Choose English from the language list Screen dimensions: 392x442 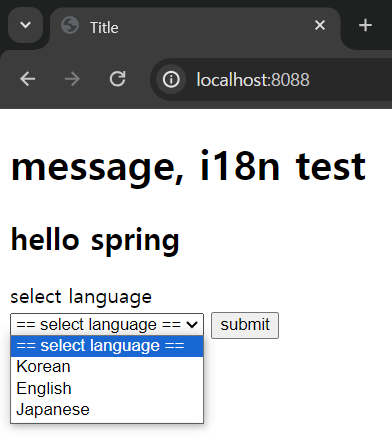[x=107, y=388]
